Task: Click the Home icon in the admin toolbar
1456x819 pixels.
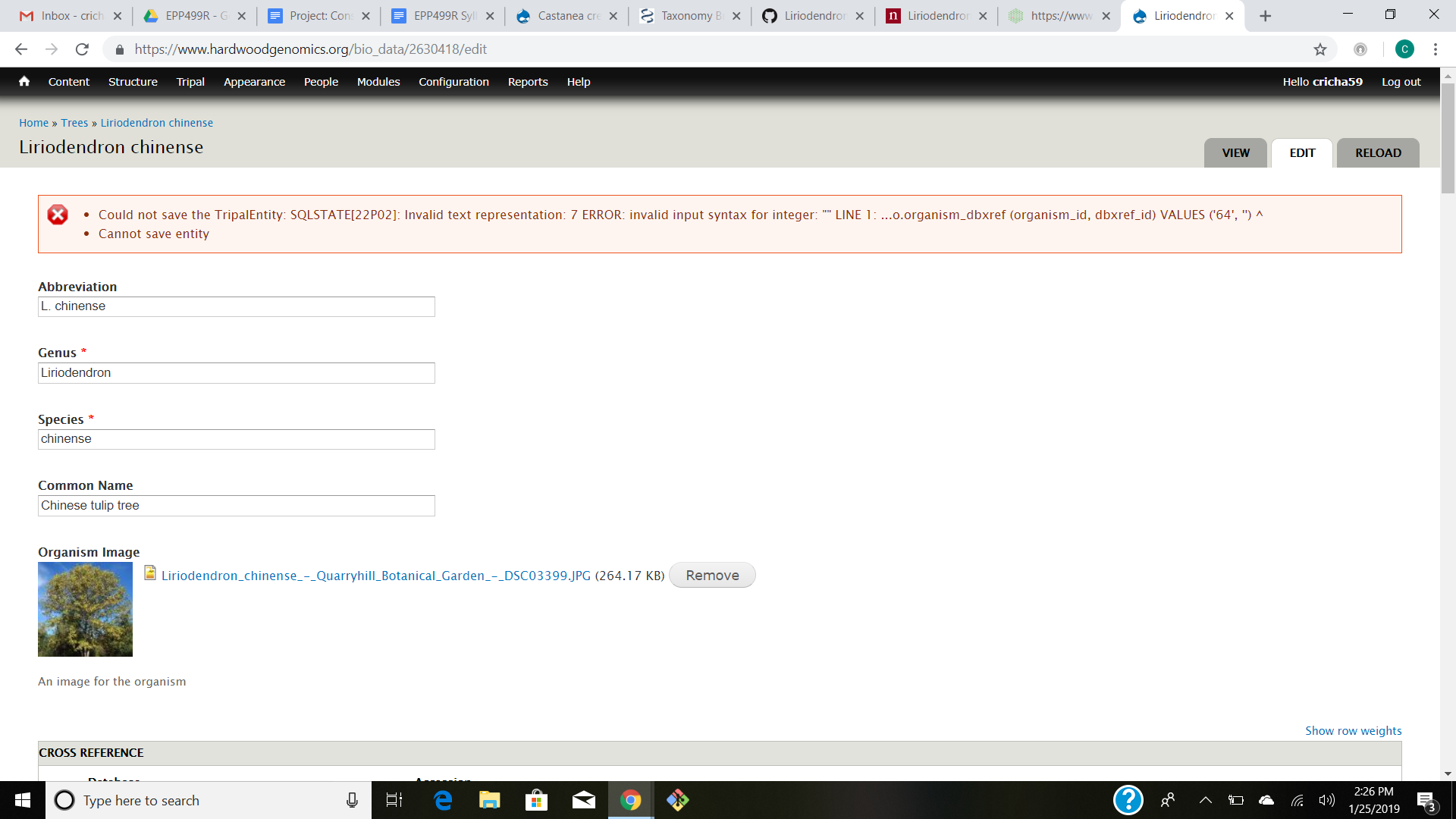Action: (24, 81)
